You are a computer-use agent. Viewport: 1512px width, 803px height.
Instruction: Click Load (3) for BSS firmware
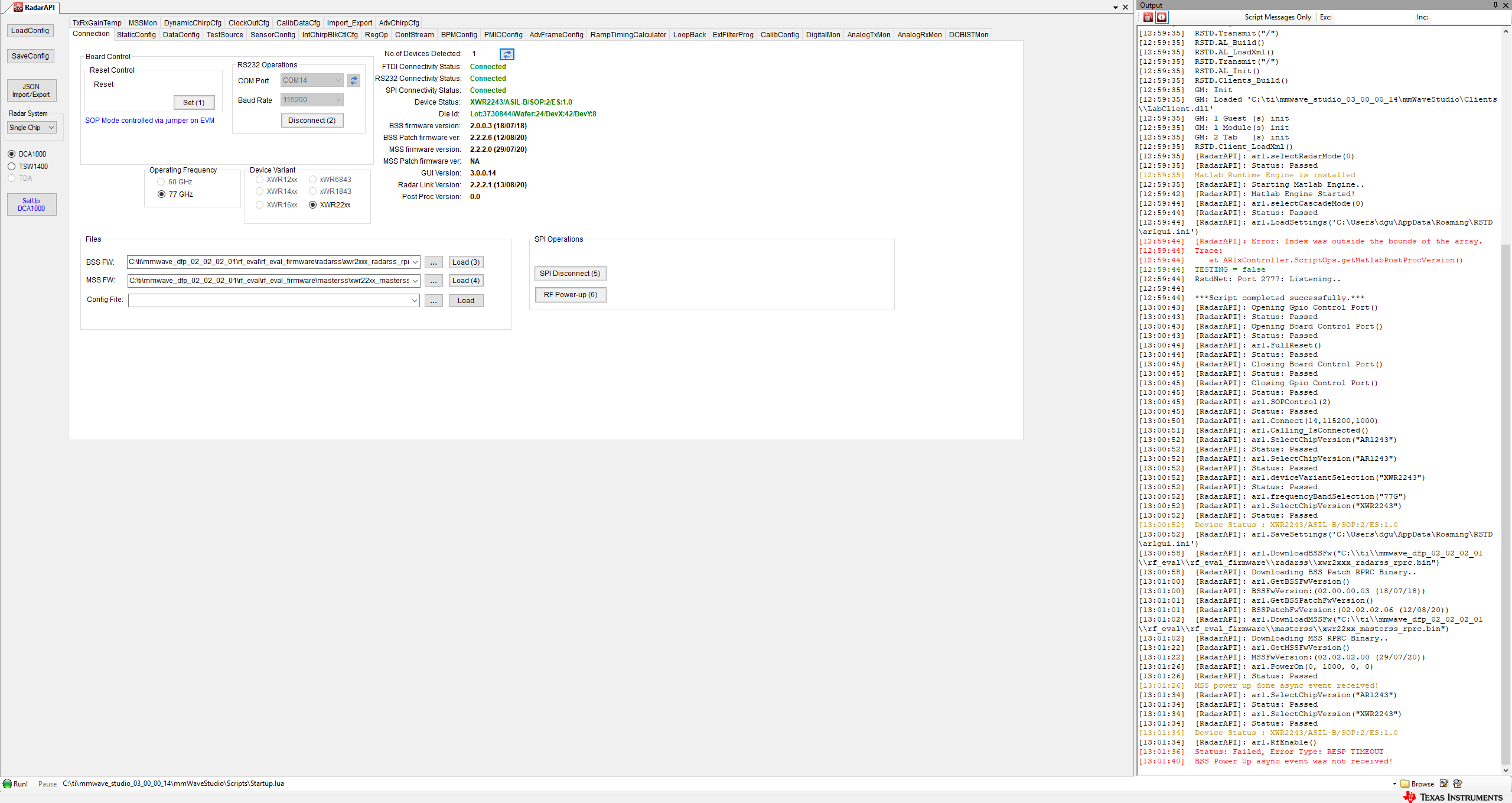(466, 262)
